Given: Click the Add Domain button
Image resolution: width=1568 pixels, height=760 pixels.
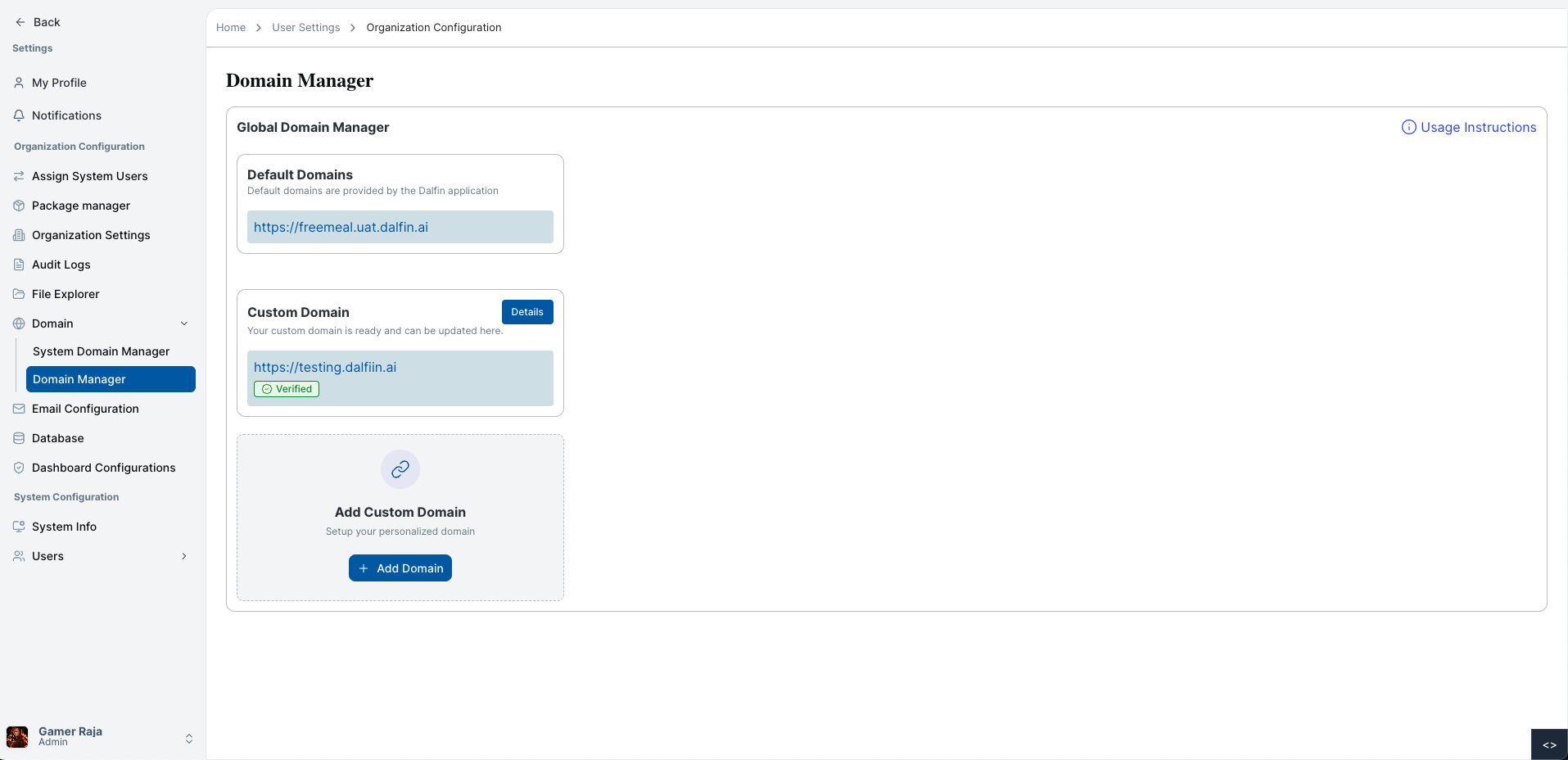Looking at the screenshot, I should (x=400, y=568).
